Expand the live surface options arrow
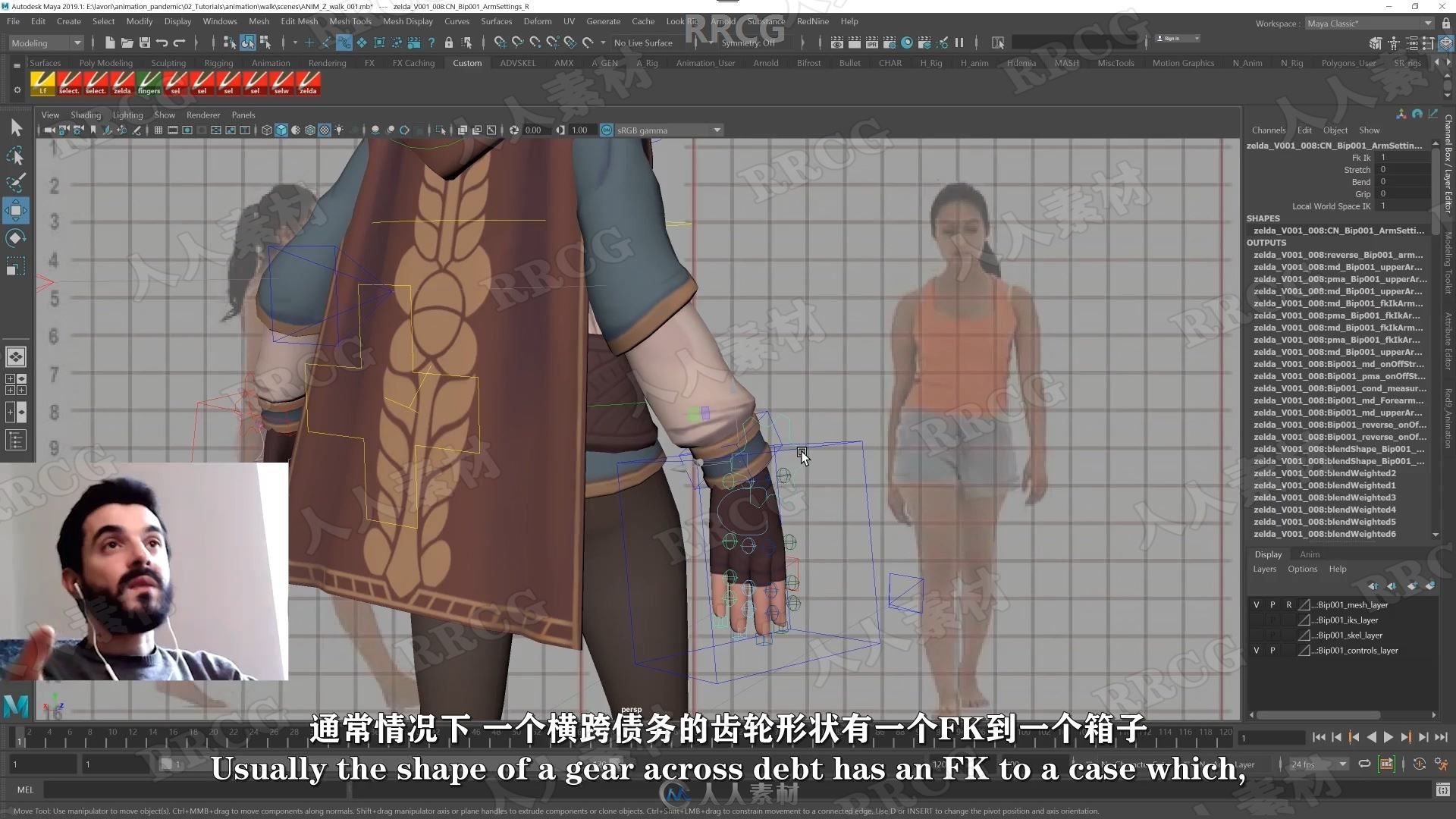 603,42
